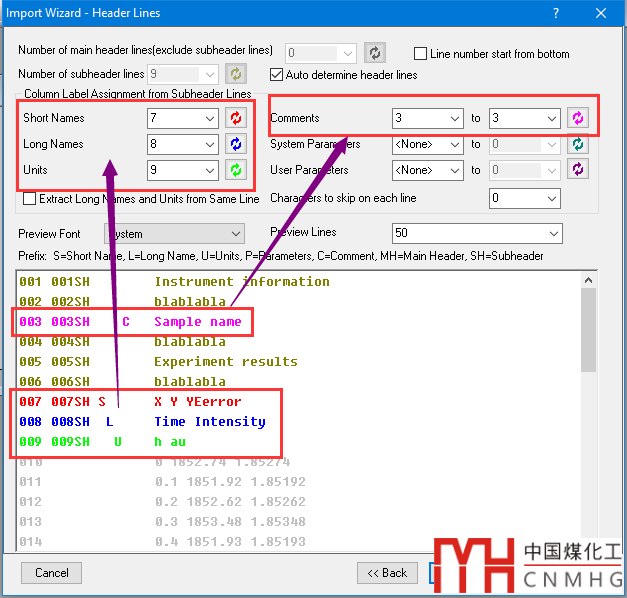Click the magenta refresh icon beside Comments
627x598 pixels.
578,118
